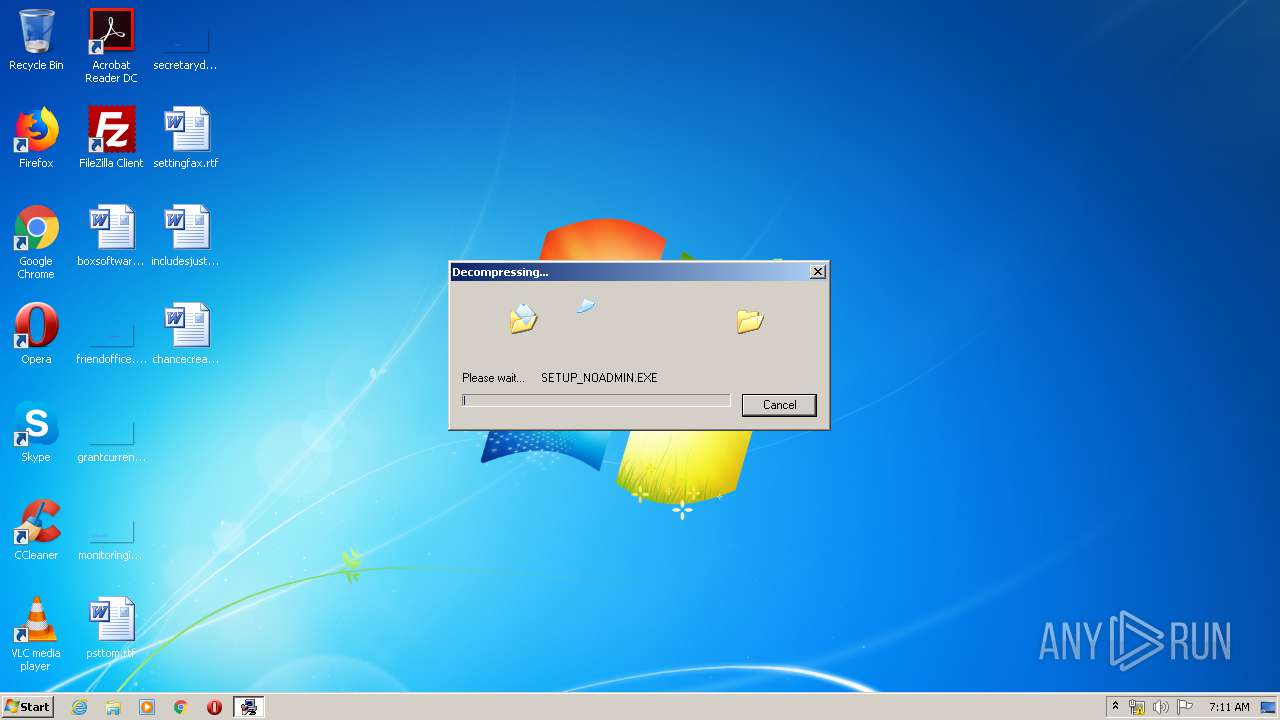1280x720 pixels.
Task: Open the Start menu
Action: tap(28, 706)
